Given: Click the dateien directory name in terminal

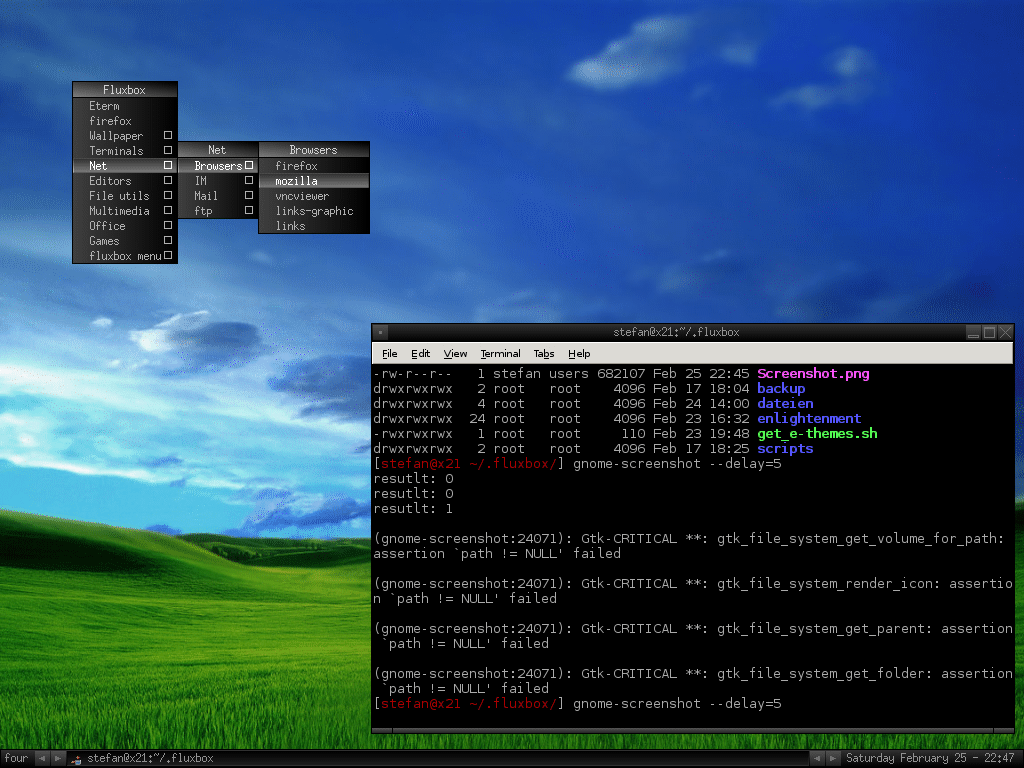Looking at the screenshot, I should [785, 404].
